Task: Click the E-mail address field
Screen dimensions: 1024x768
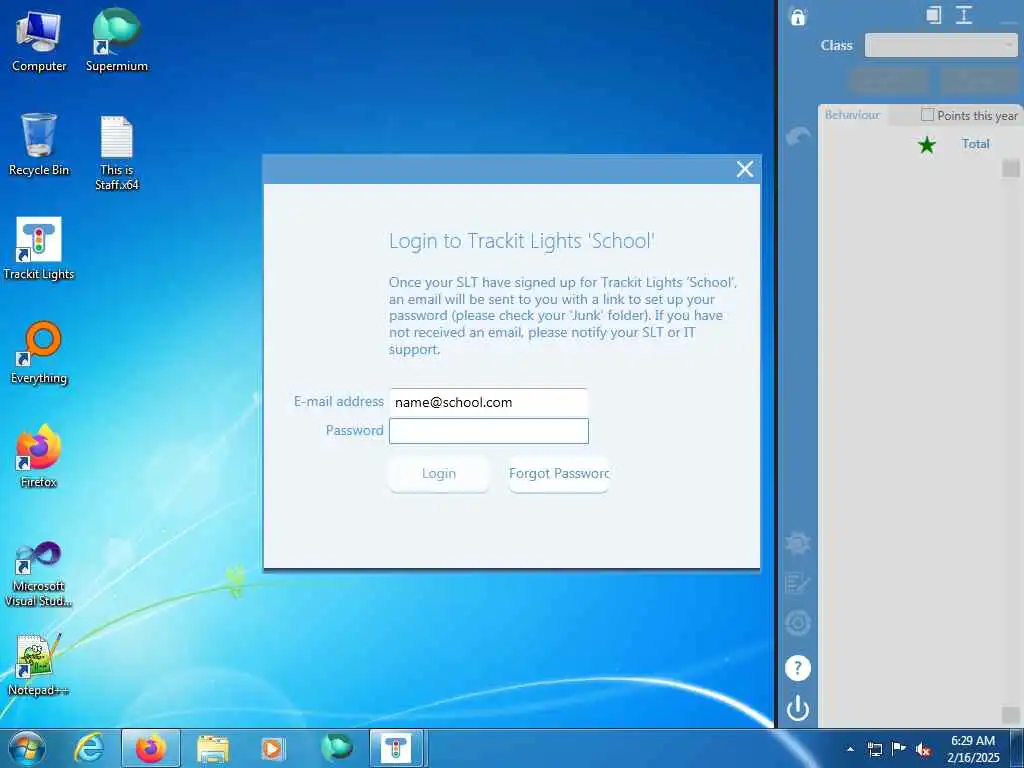Action: point(488,402)
